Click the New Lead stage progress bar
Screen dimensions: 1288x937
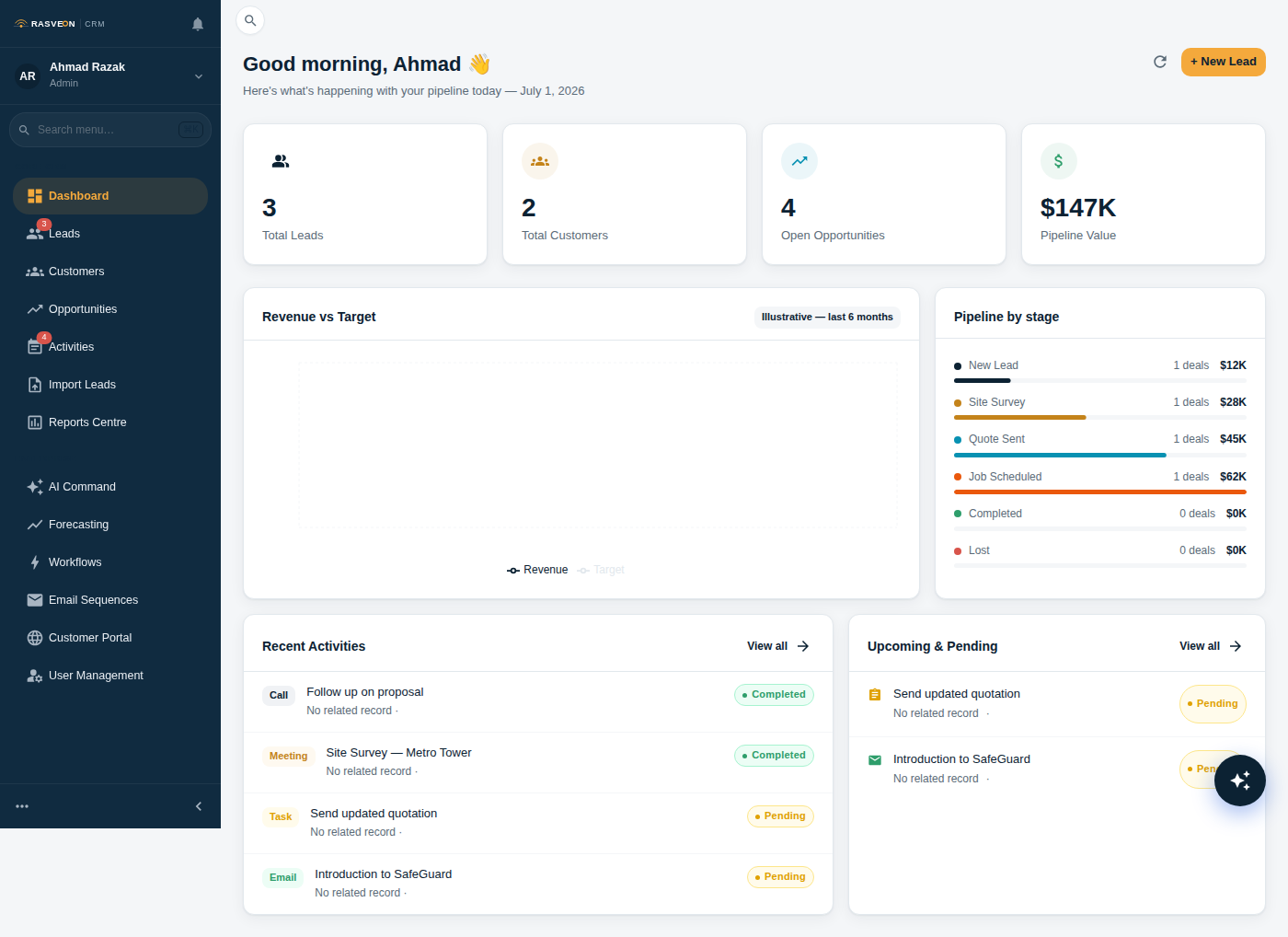1100,380
